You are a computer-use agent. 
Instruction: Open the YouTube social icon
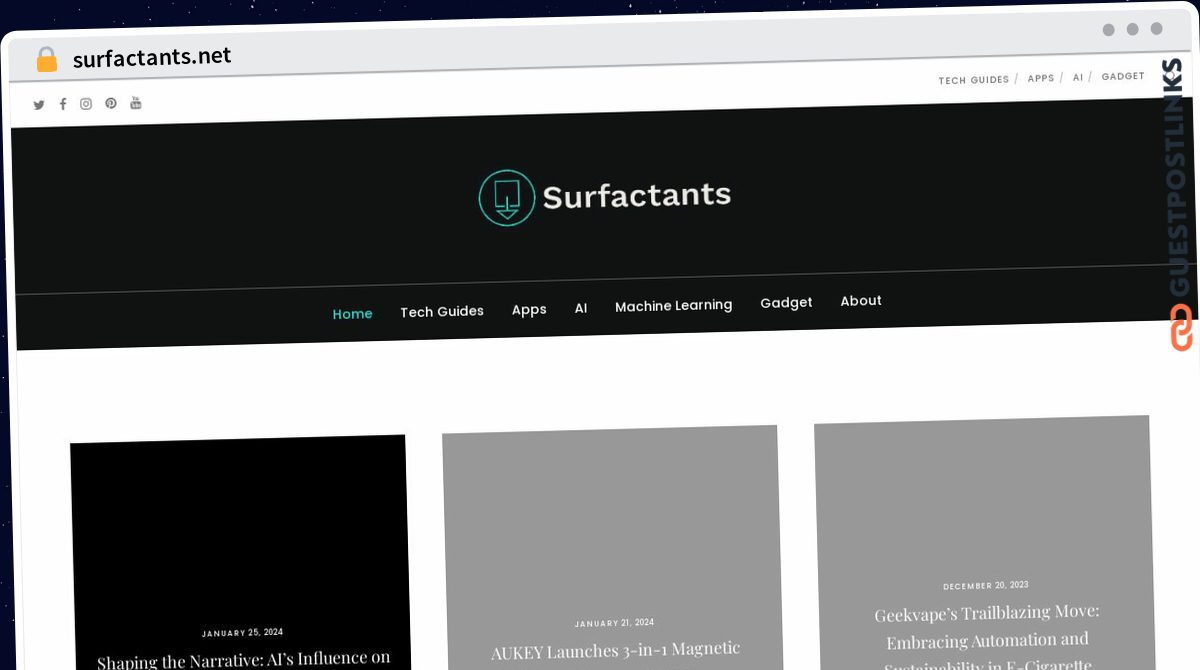point(136,103)
